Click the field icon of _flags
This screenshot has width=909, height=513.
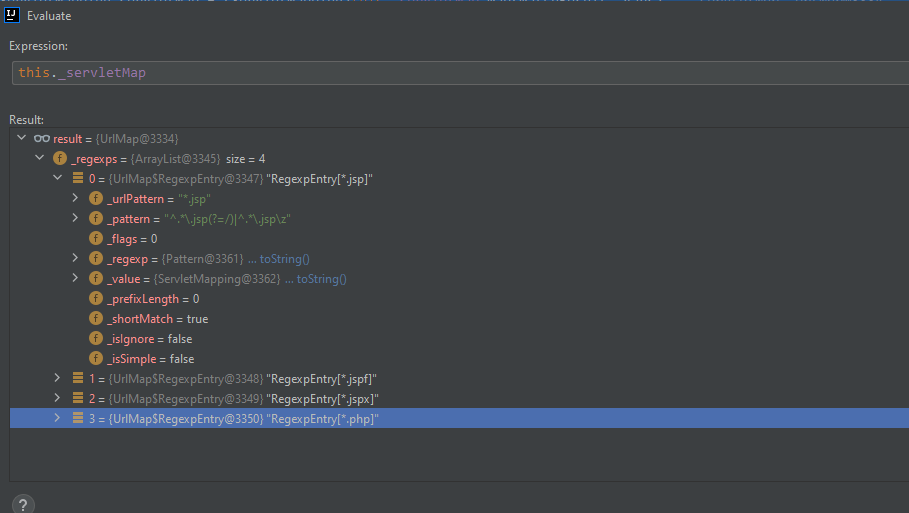pyautogui.click(x=96, y=238)
